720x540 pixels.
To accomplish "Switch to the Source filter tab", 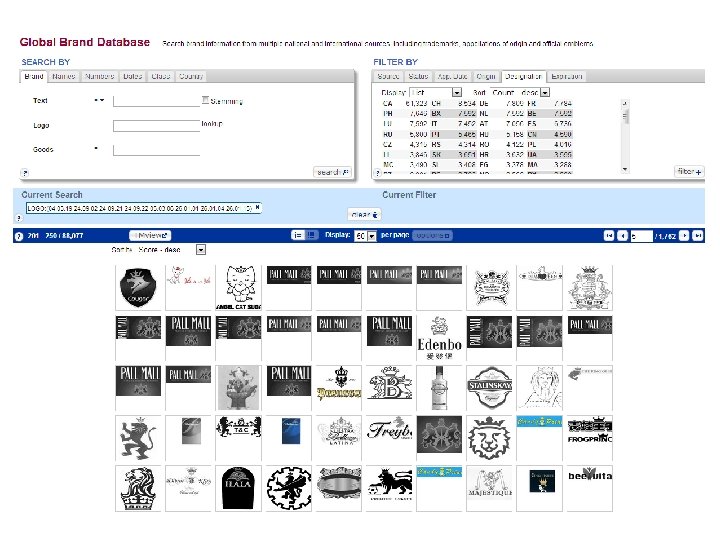I will pos(388,76).
